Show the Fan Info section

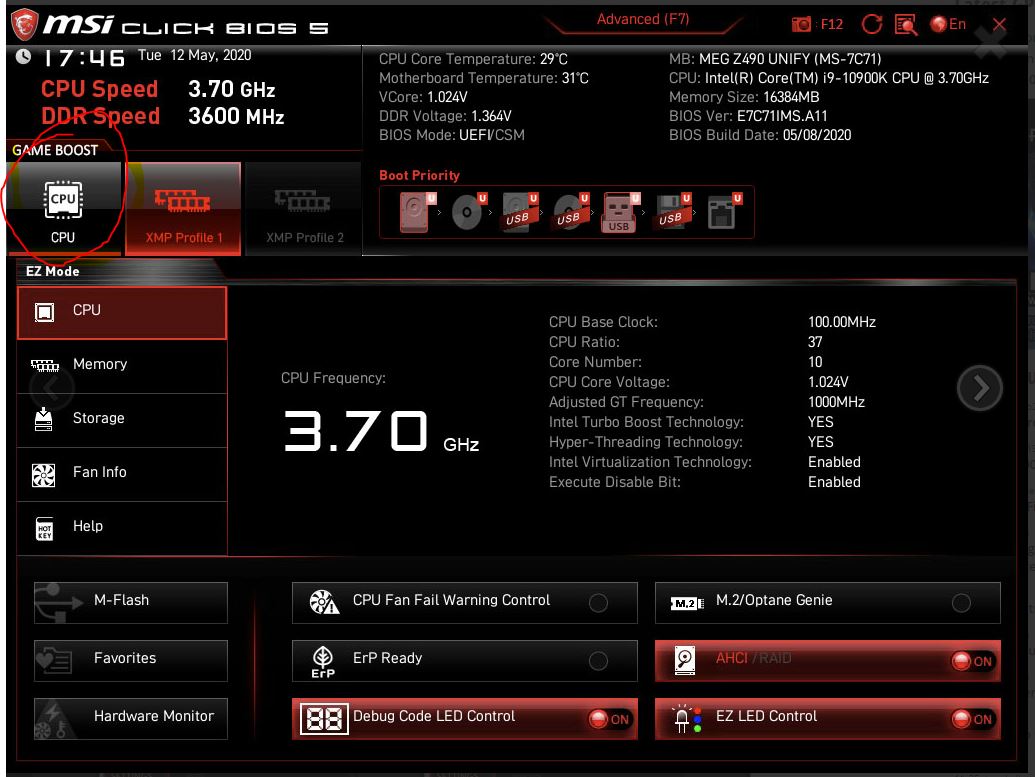click(122, 474)
